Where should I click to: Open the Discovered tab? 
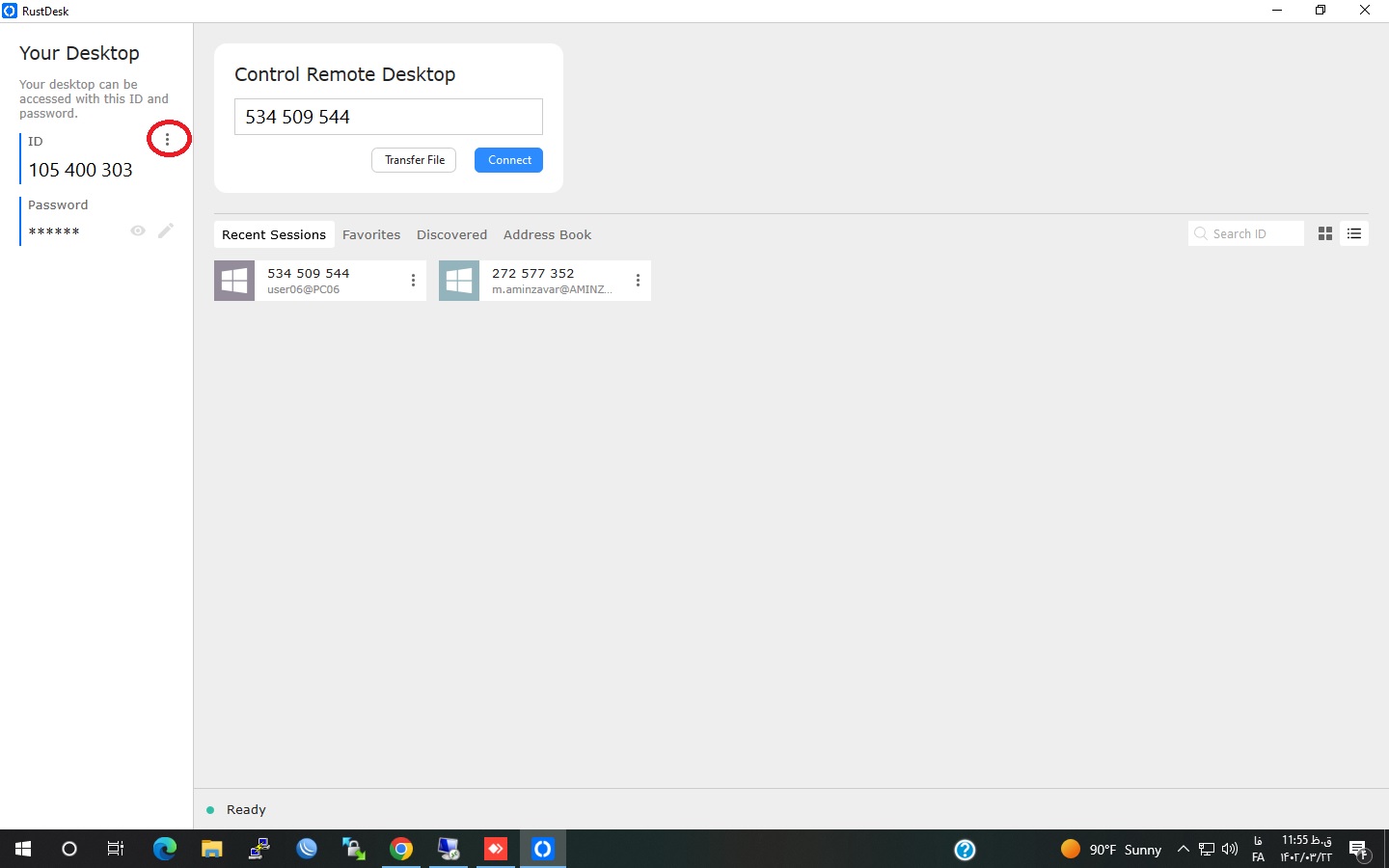coord(451,234)
